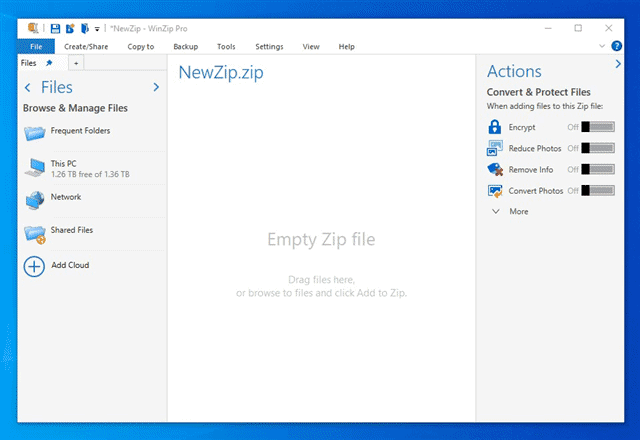The height and width of the screenshot is (440, 640).
Task: Click the Convert Photos icon
Action: pyautogui.click(x=495, y=191)
